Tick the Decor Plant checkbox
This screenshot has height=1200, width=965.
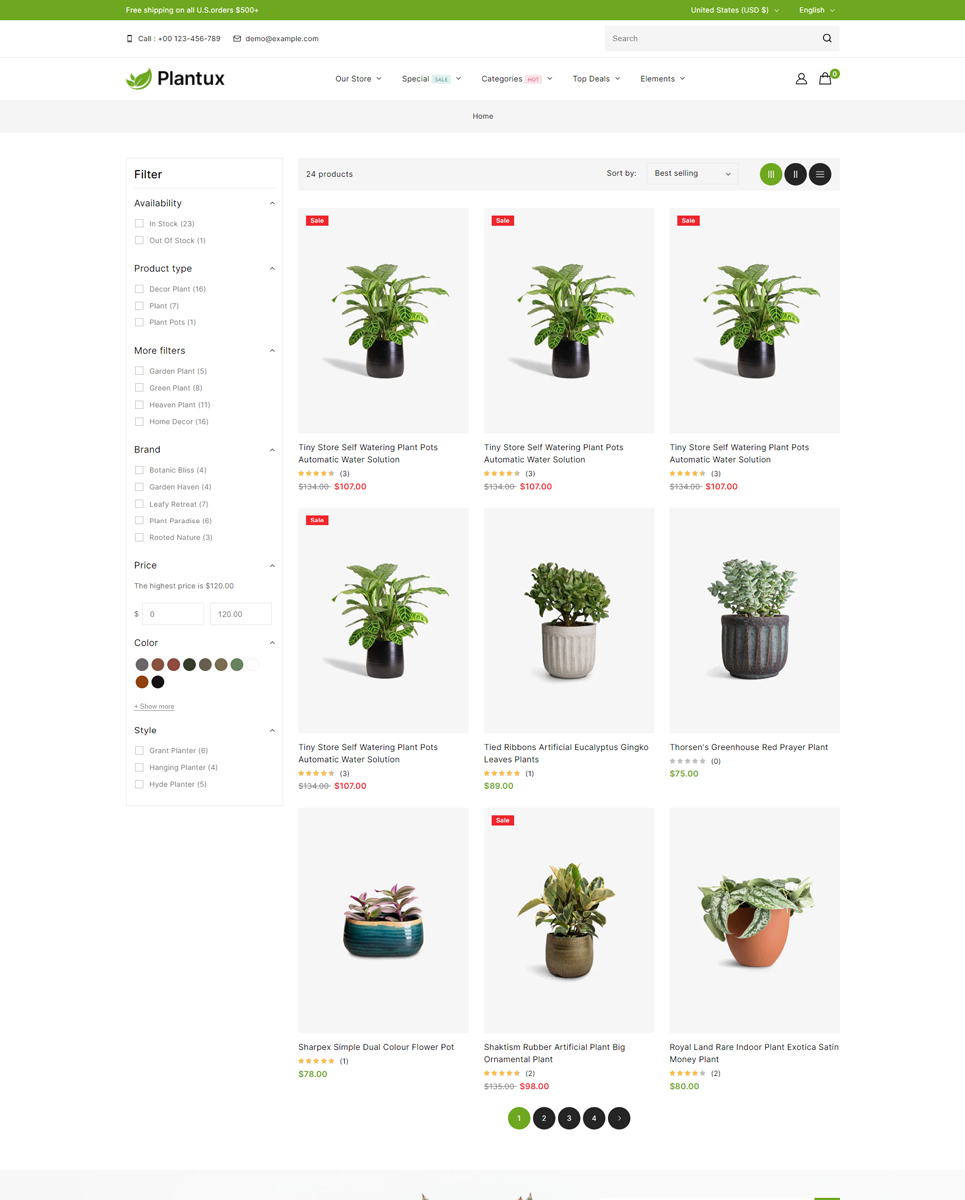pyautogui.click(x=139, y=289)
